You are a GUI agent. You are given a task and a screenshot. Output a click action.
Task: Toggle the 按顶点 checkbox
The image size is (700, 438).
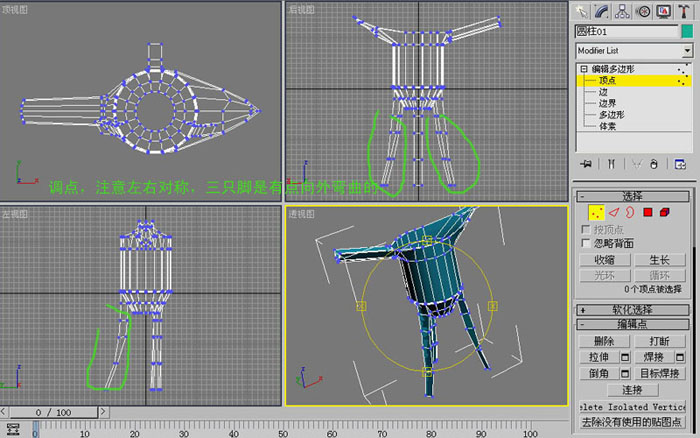[586, 229]
